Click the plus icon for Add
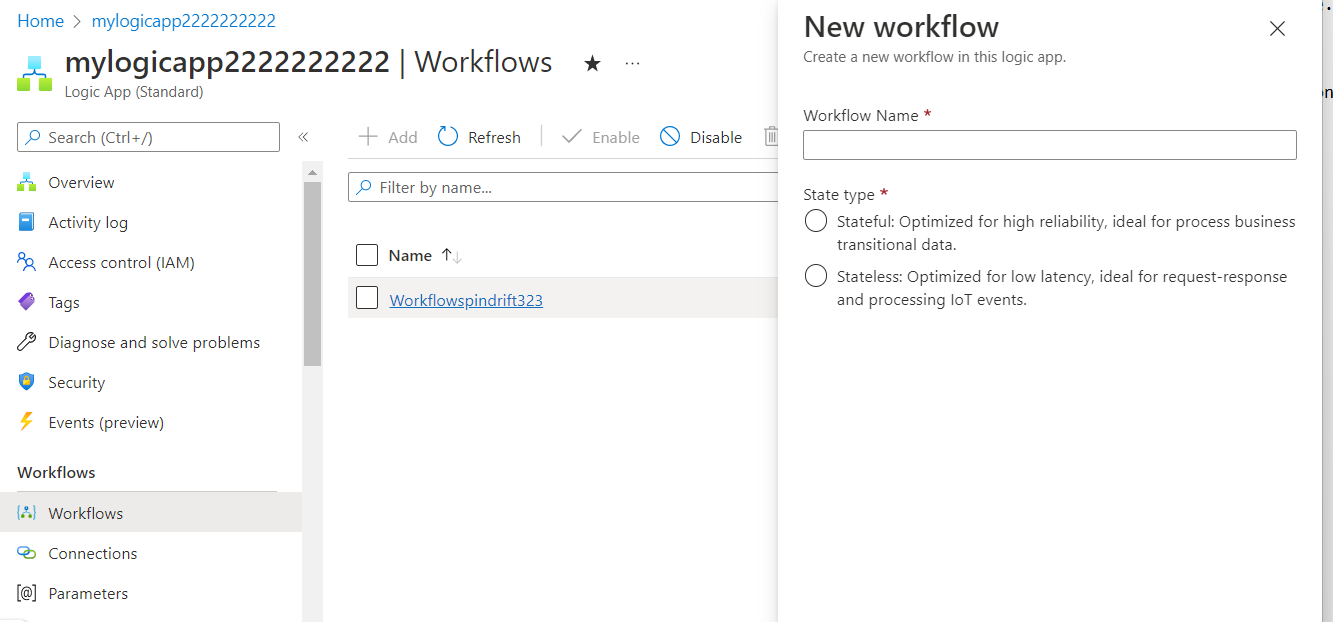This screenshot has width=1333, height=622. tap(368, 137)
